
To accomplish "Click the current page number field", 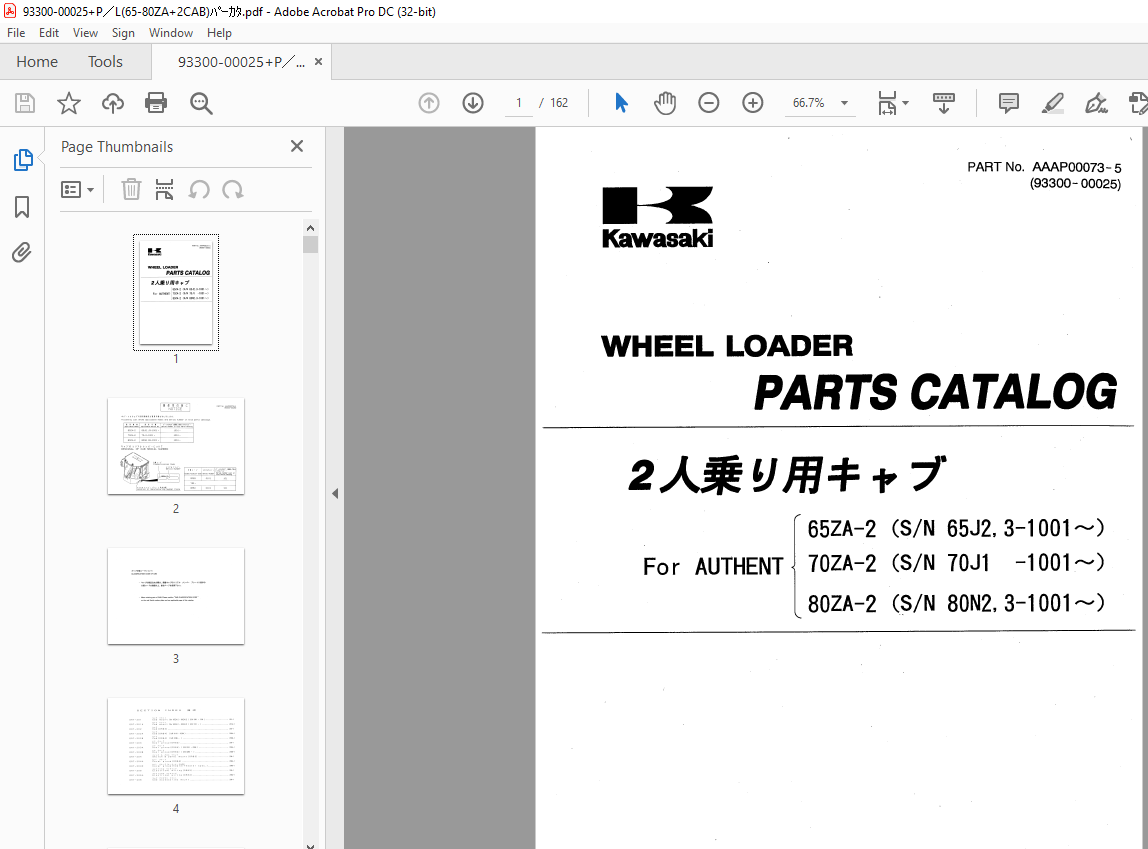I will (x=519, y=103).
